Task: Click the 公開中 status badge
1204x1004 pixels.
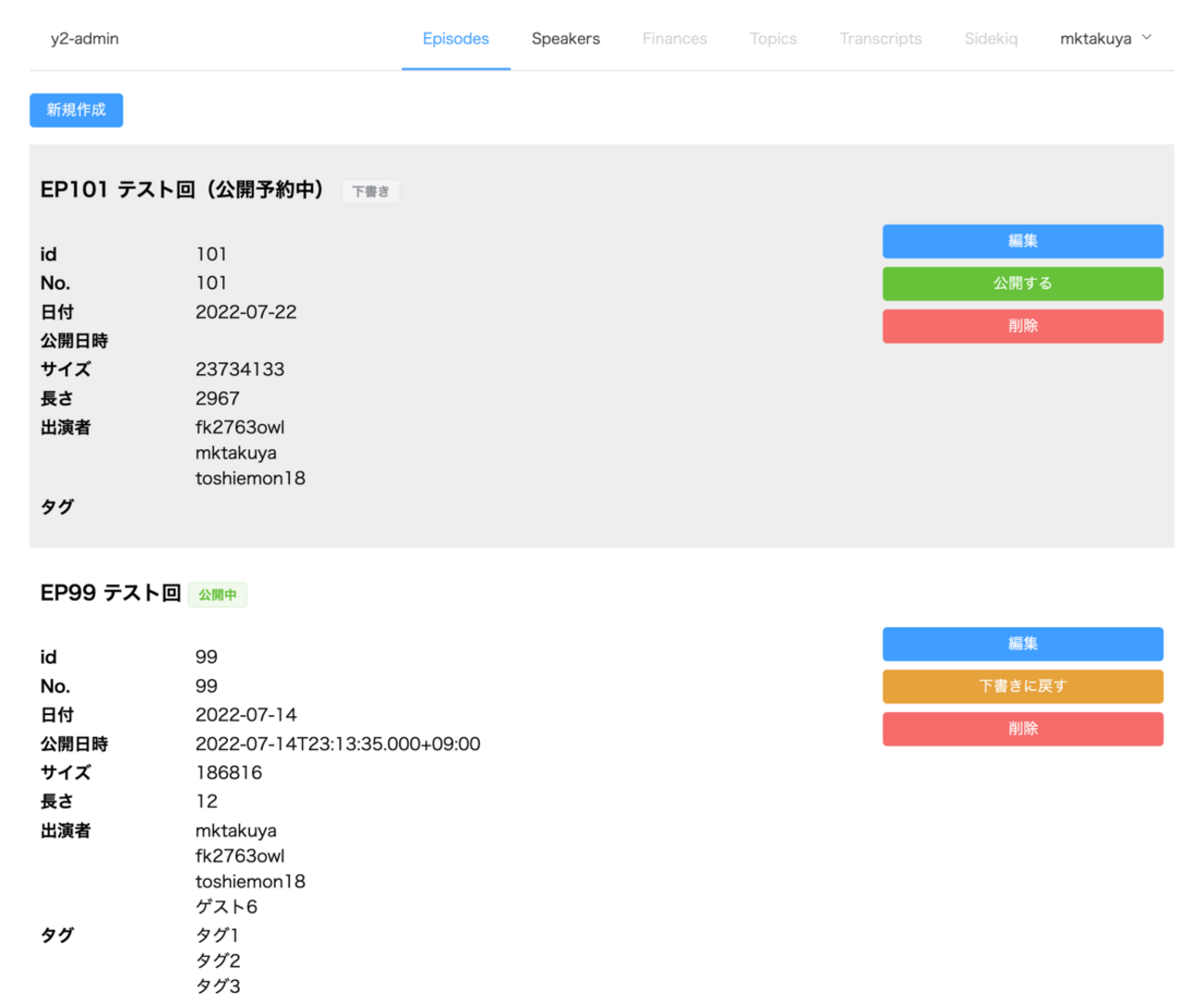Action: click(218, 595)
